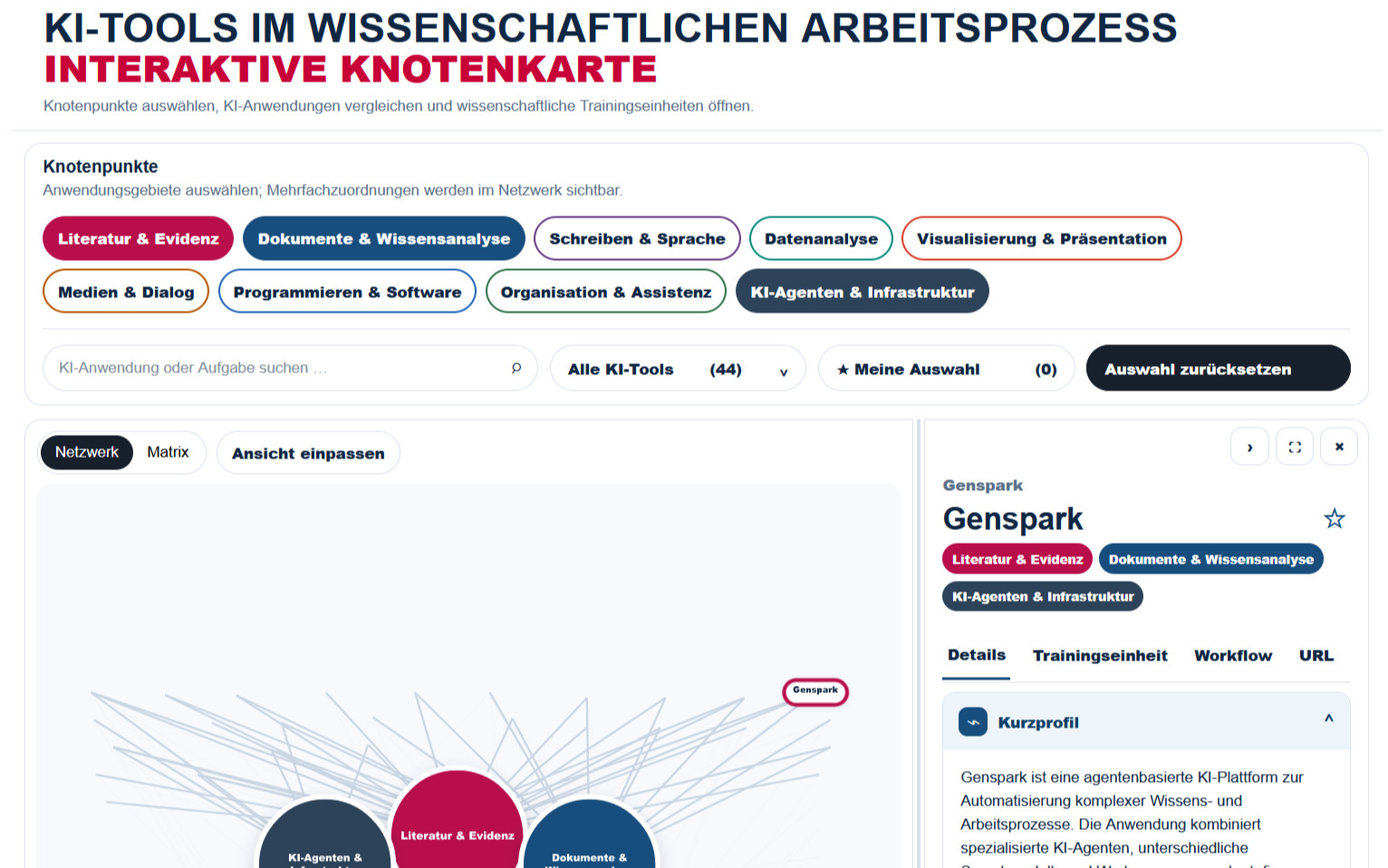The image size is (1388, 868).
Task: Toggle Literatur & Evidenz filter chip
Action: tap(138, 238)
